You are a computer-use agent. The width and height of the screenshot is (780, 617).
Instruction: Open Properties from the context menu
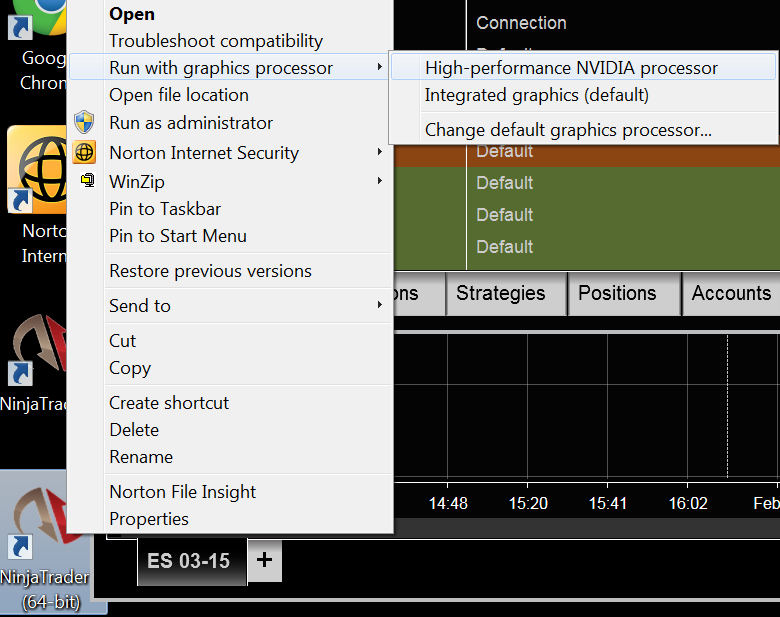point(149,519)
